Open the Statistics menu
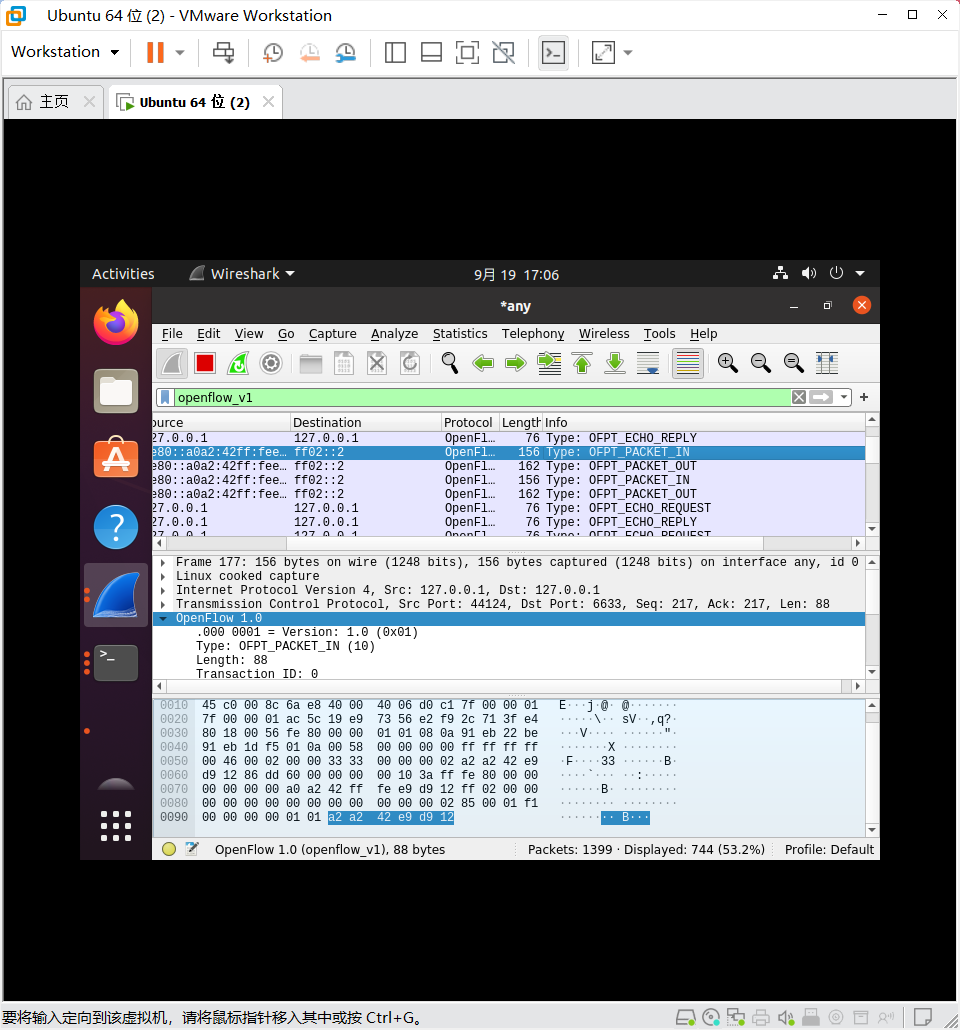960x1030 pixels. point(460,334)
